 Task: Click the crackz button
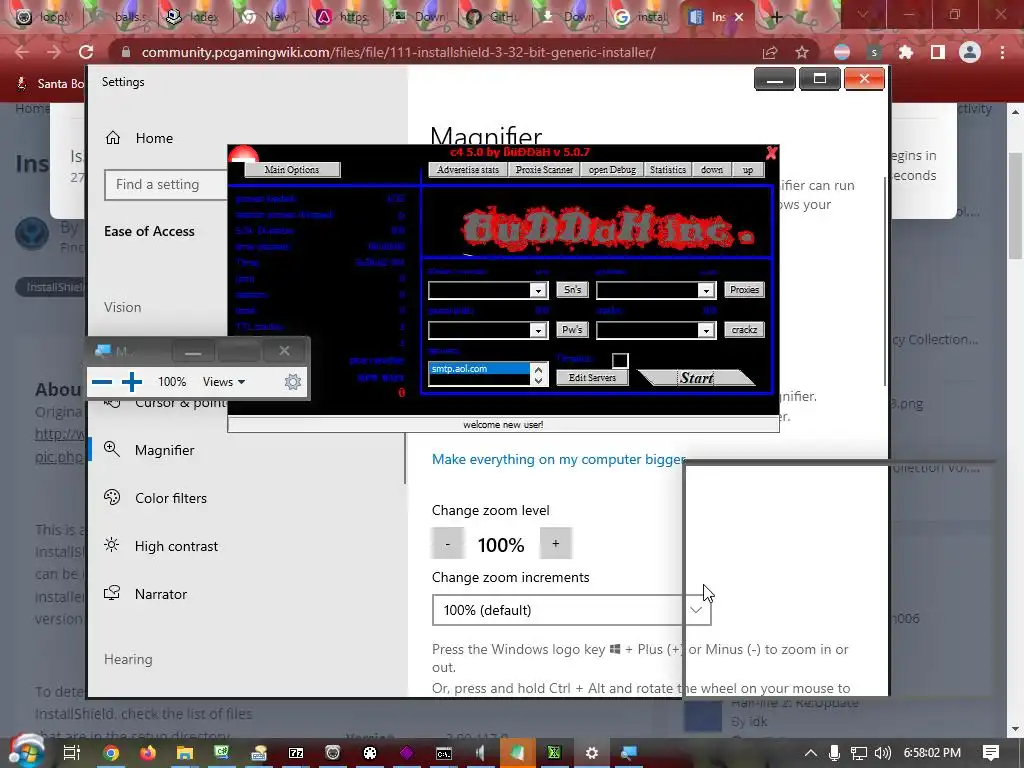(x=744, y=330)
